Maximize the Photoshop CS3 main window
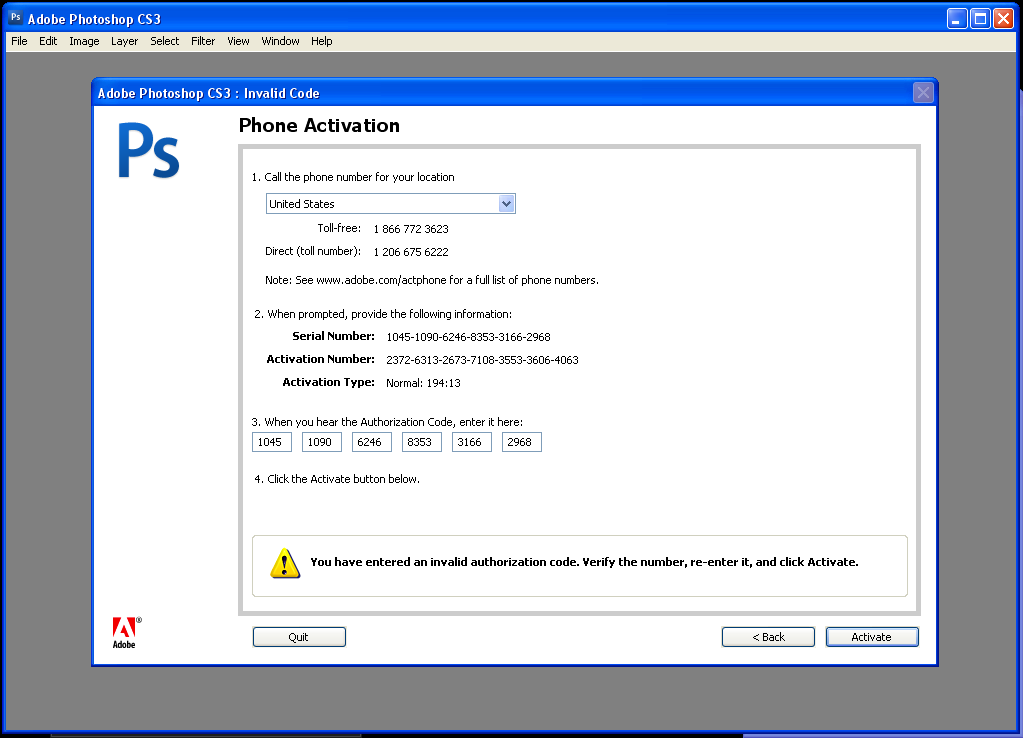 click(x=980, y=18)
